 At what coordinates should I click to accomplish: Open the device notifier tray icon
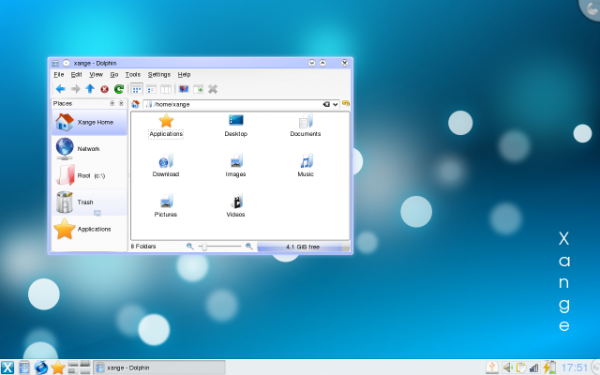[x=492, y=368]
